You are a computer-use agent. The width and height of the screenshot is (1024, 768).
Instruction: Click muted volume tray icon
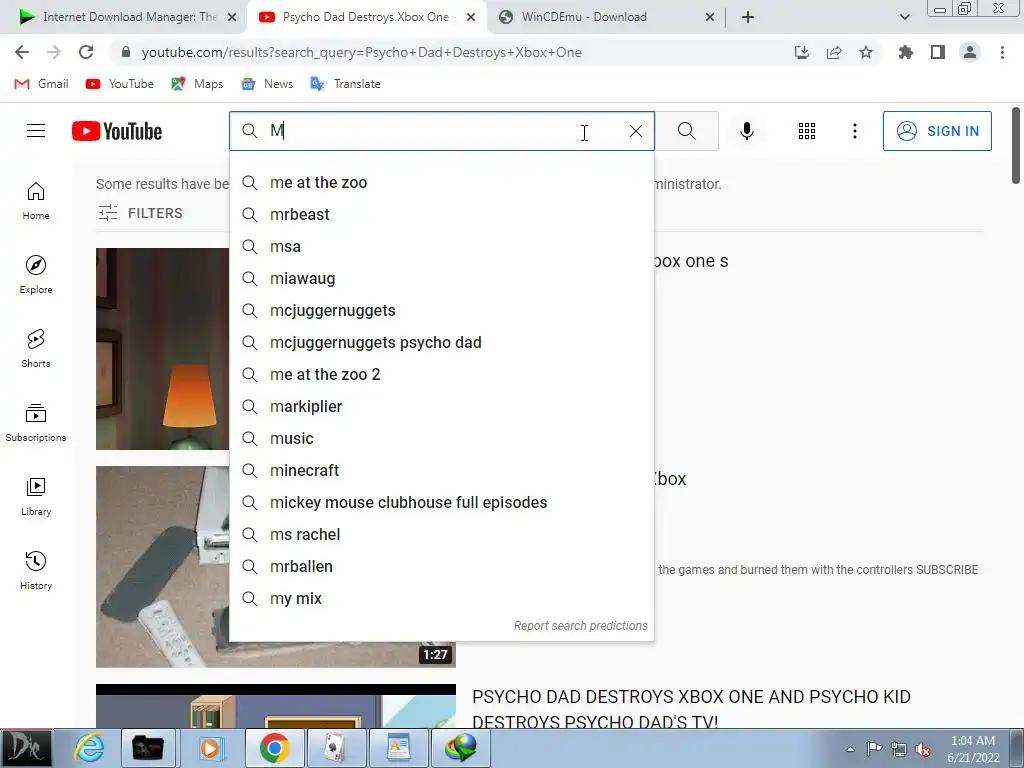point(923,749)
